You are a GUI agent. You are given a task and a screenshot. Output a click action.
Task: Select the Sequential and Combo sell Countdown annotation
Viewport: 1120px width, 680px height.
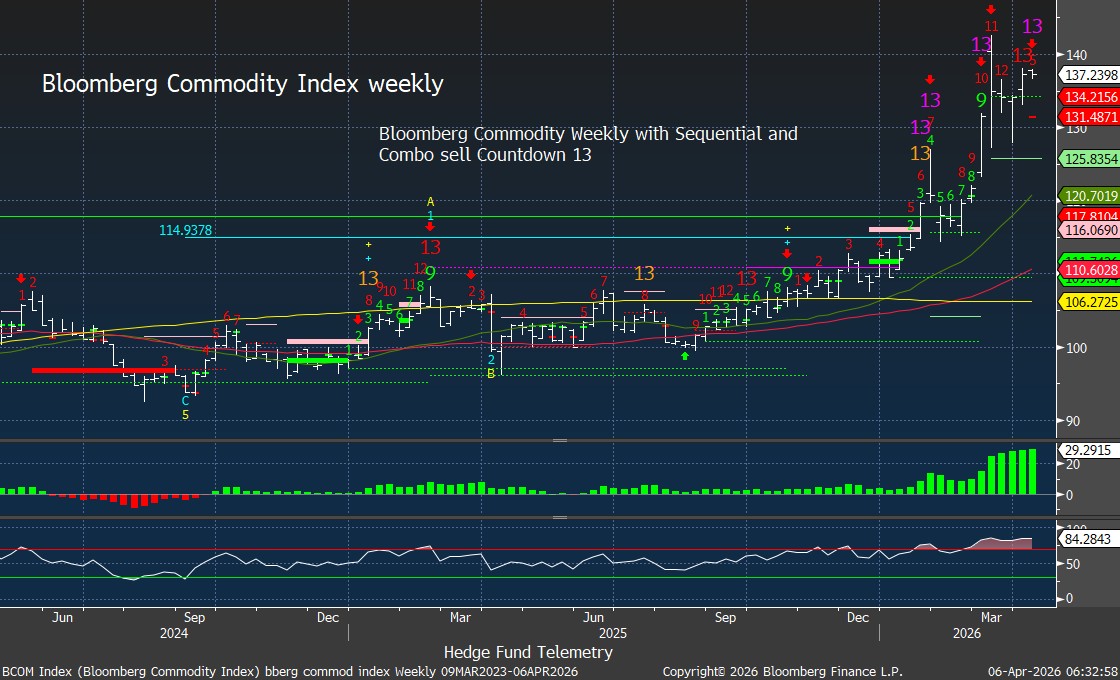[x=588, y=144]
